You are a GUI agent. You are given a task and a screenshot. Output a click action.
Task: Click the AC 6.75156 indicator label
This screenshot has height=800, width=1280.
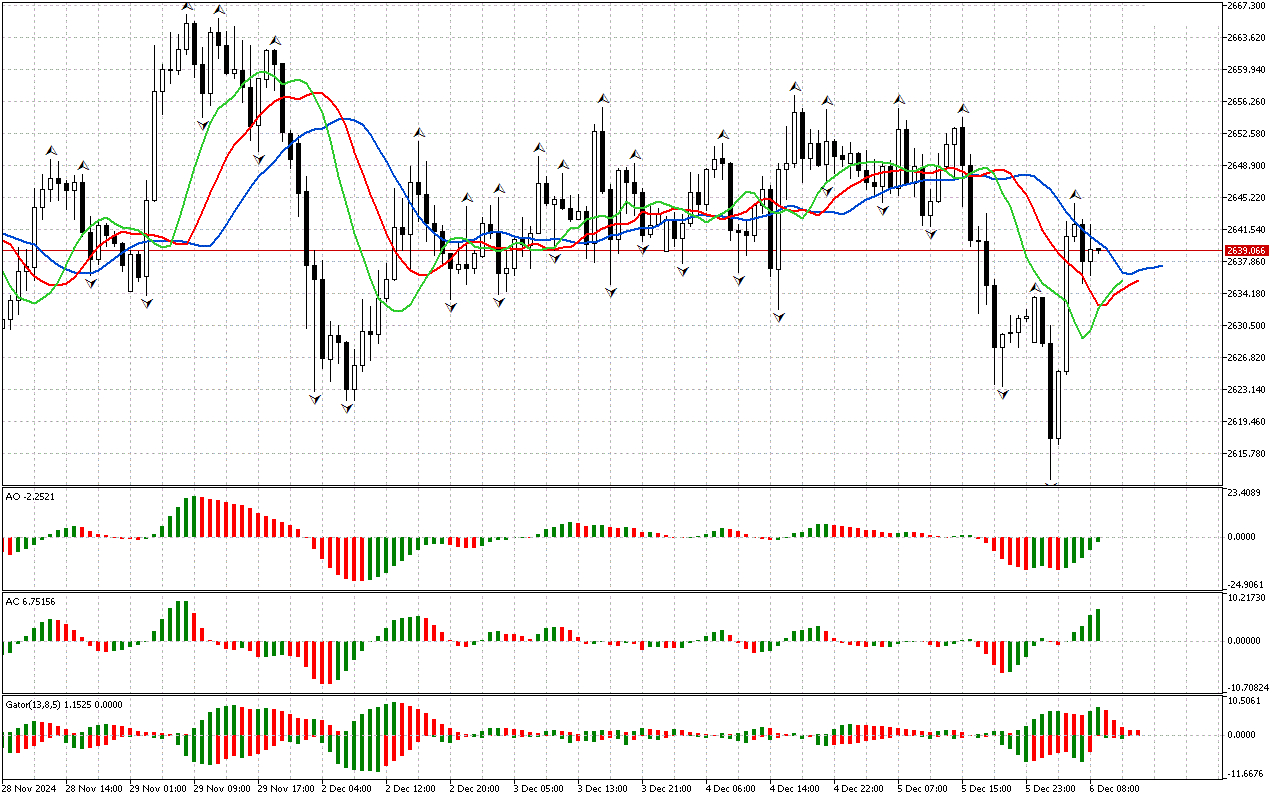30,601
